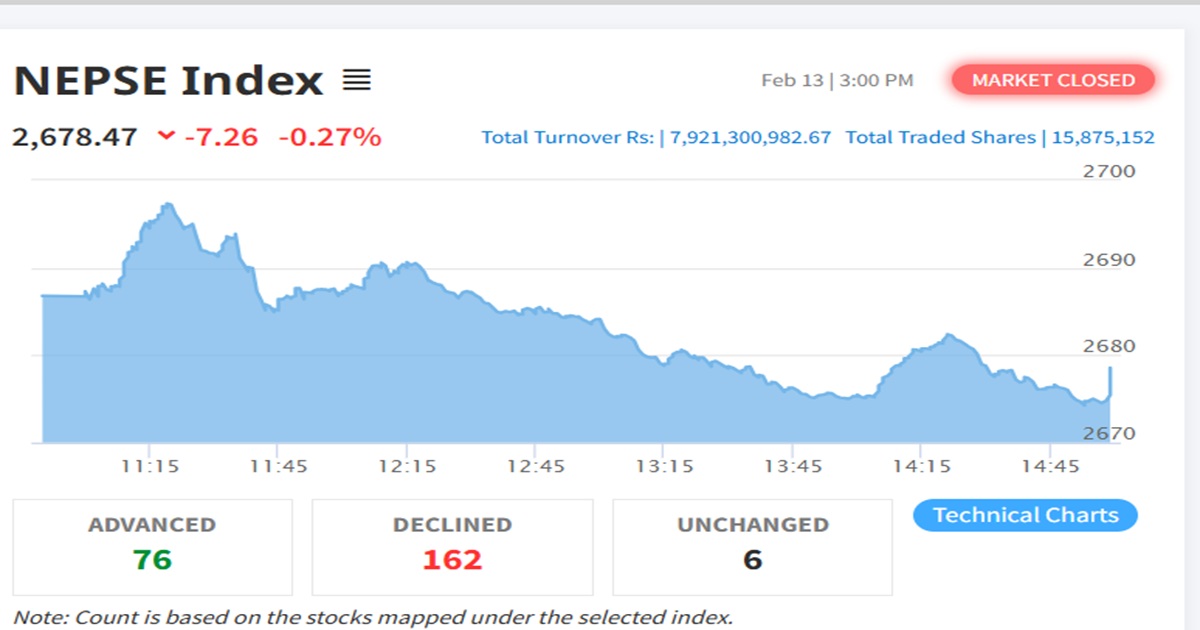
Task: Select the NEPSE Index heading
Action: (169, 80)
